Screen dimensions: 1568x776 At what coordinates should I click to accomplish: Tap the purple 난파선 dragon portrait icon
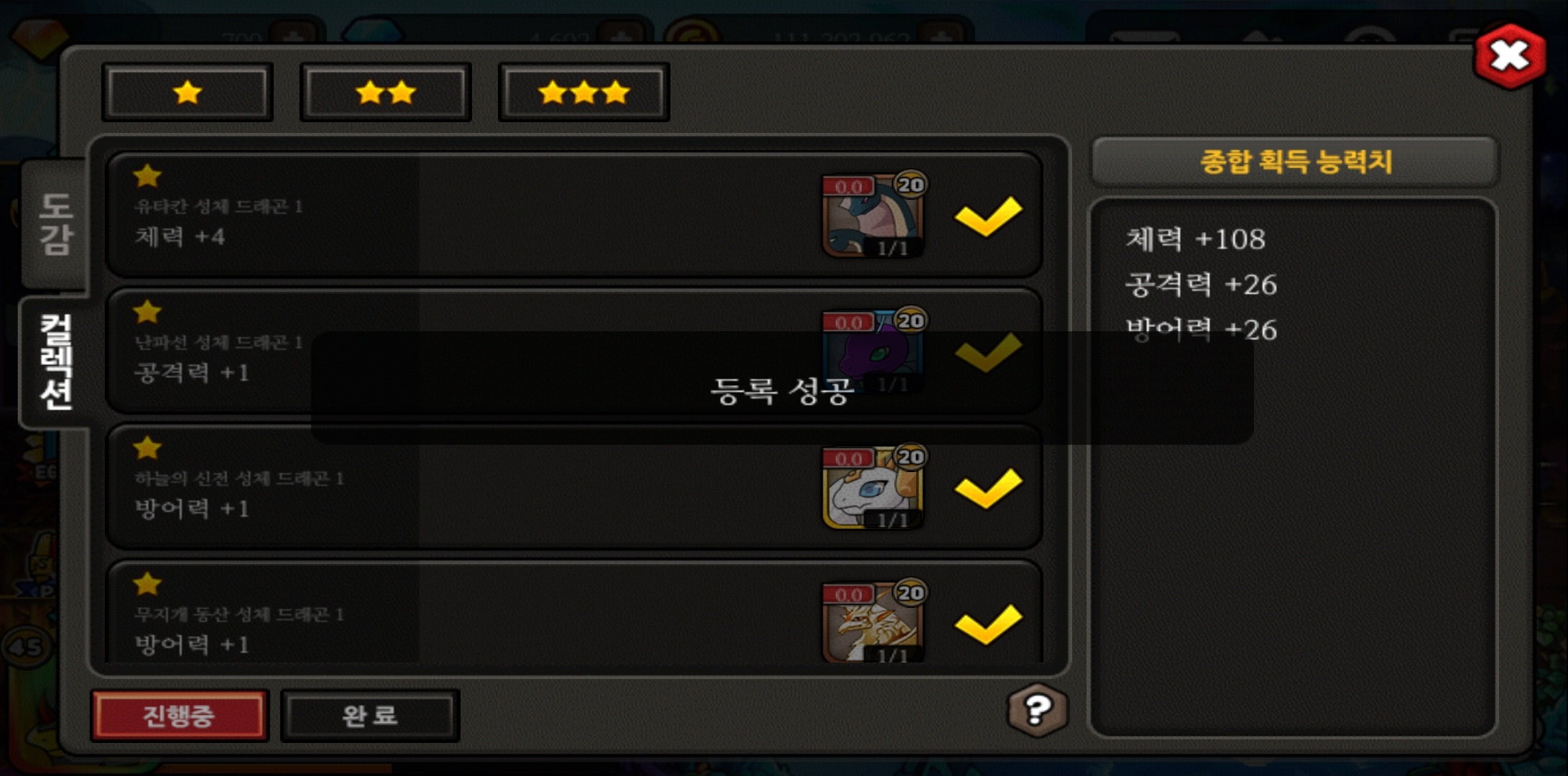[874, 351]
